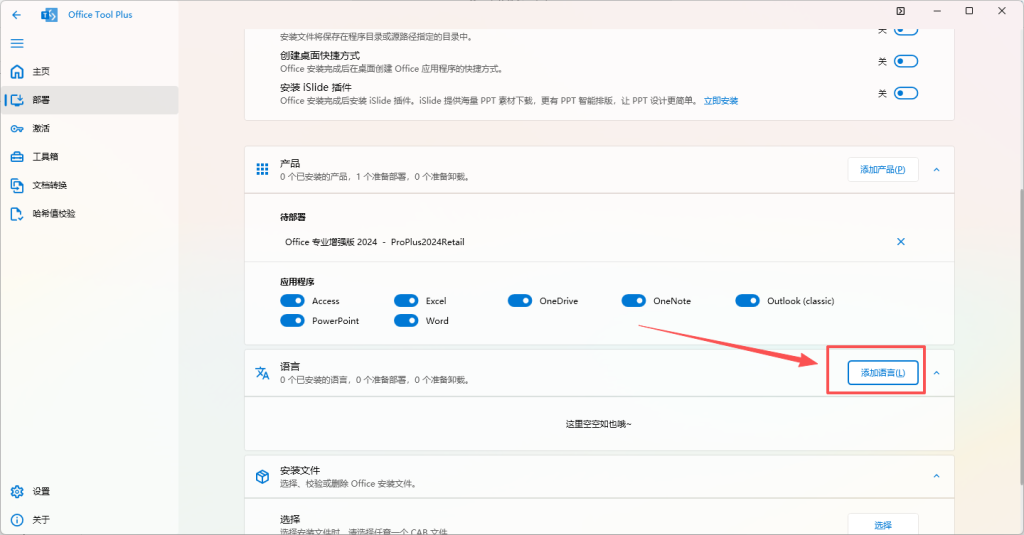The height and width of the screenshot is (535, 1024).
Task: Collapse the 语言 section chevron
Action: point(936,373)
